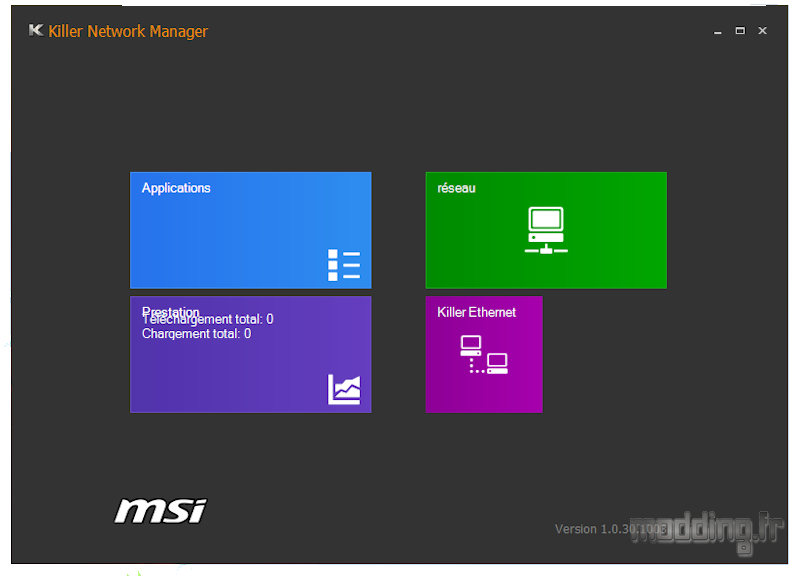This screenshot has height=576, width=800.
Task: Open the green réseau tile
Action: coord(546,230)
